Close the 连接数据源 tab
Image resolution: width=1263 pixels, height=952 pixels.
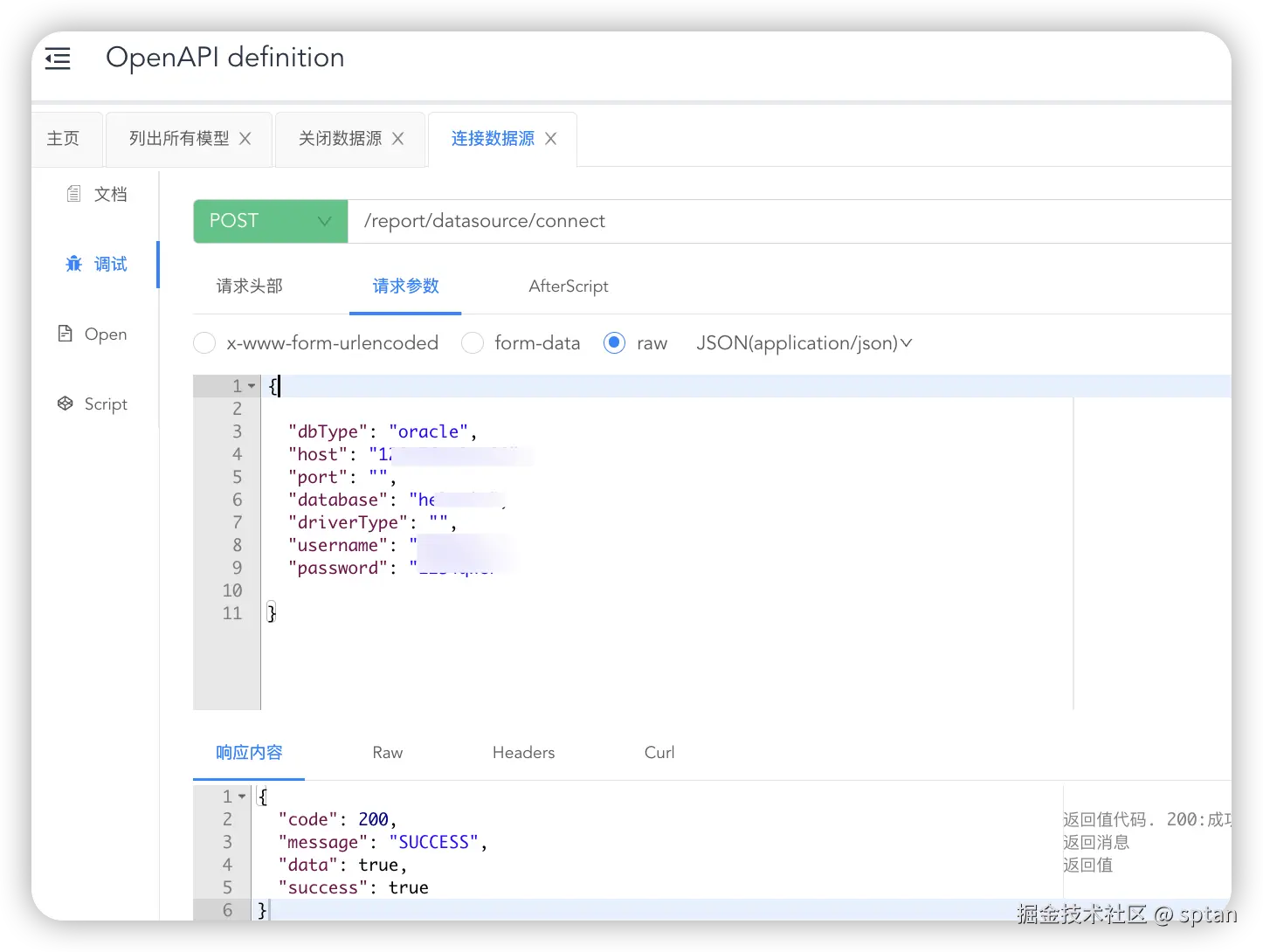pos(550,139)
